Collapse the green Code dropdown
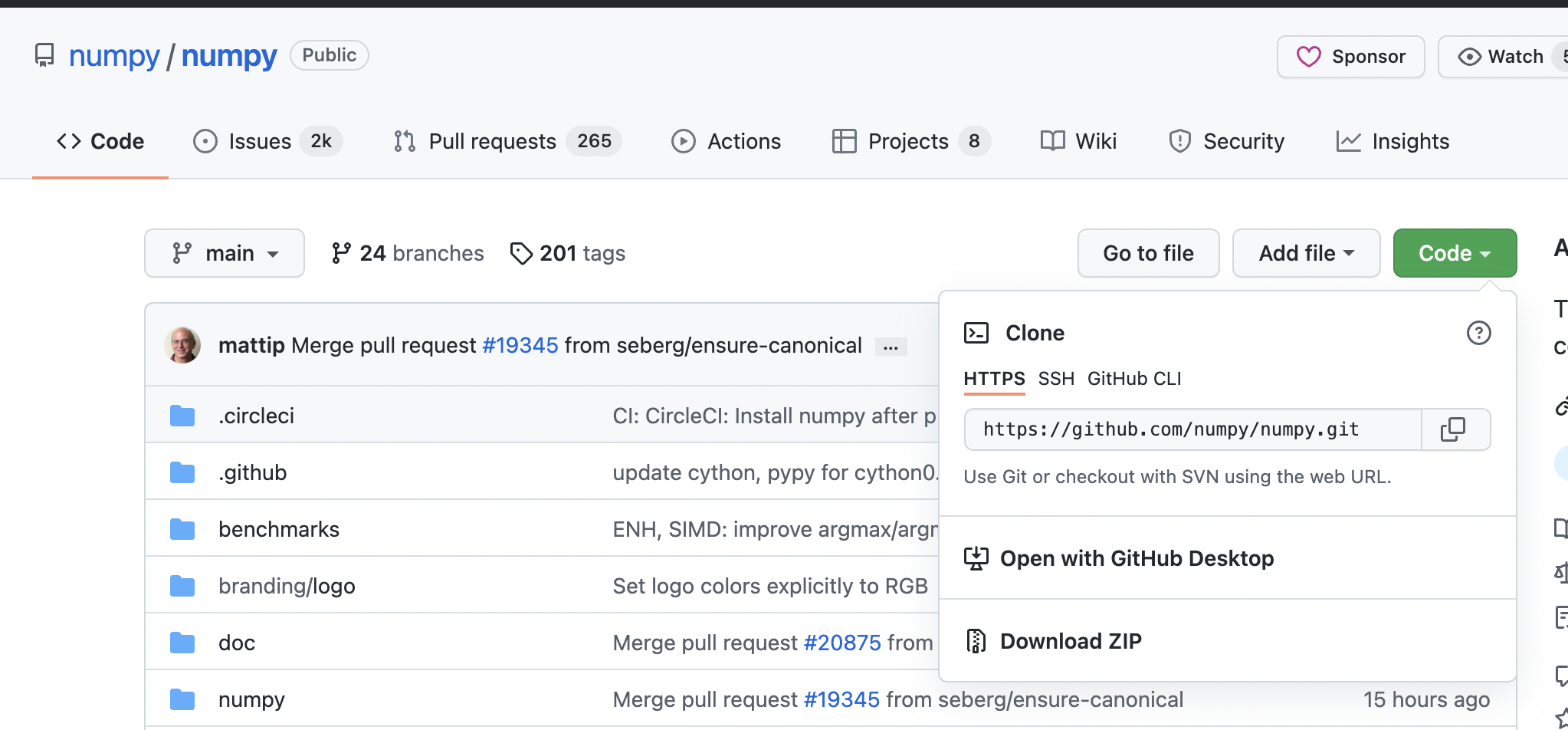 click(x=1455, y=253)
